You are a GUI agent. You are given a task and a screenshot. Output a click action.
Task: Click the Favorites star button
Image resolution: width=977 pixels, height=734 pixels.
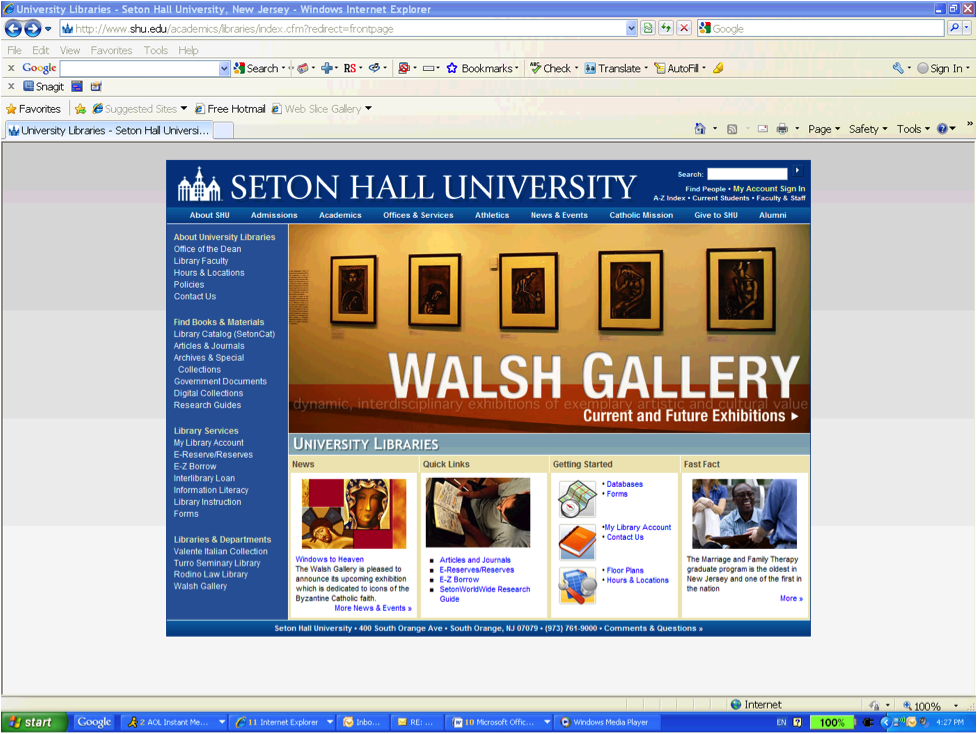tap(34, 109)
